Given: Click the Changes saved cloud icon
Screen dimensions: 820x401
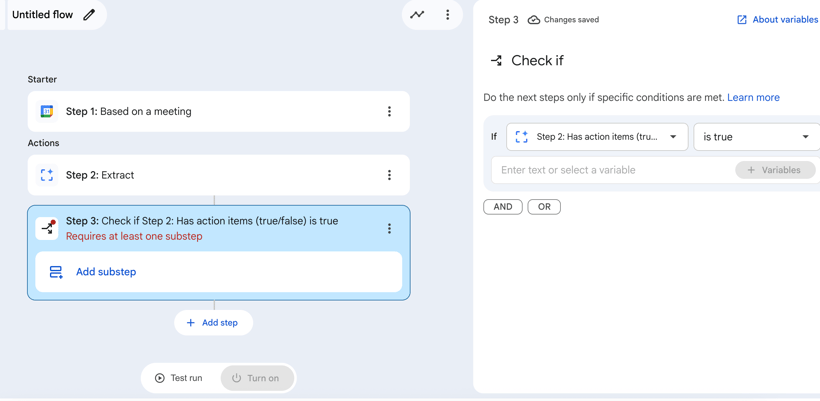Looking at the screenshot, I should [534, 20].
